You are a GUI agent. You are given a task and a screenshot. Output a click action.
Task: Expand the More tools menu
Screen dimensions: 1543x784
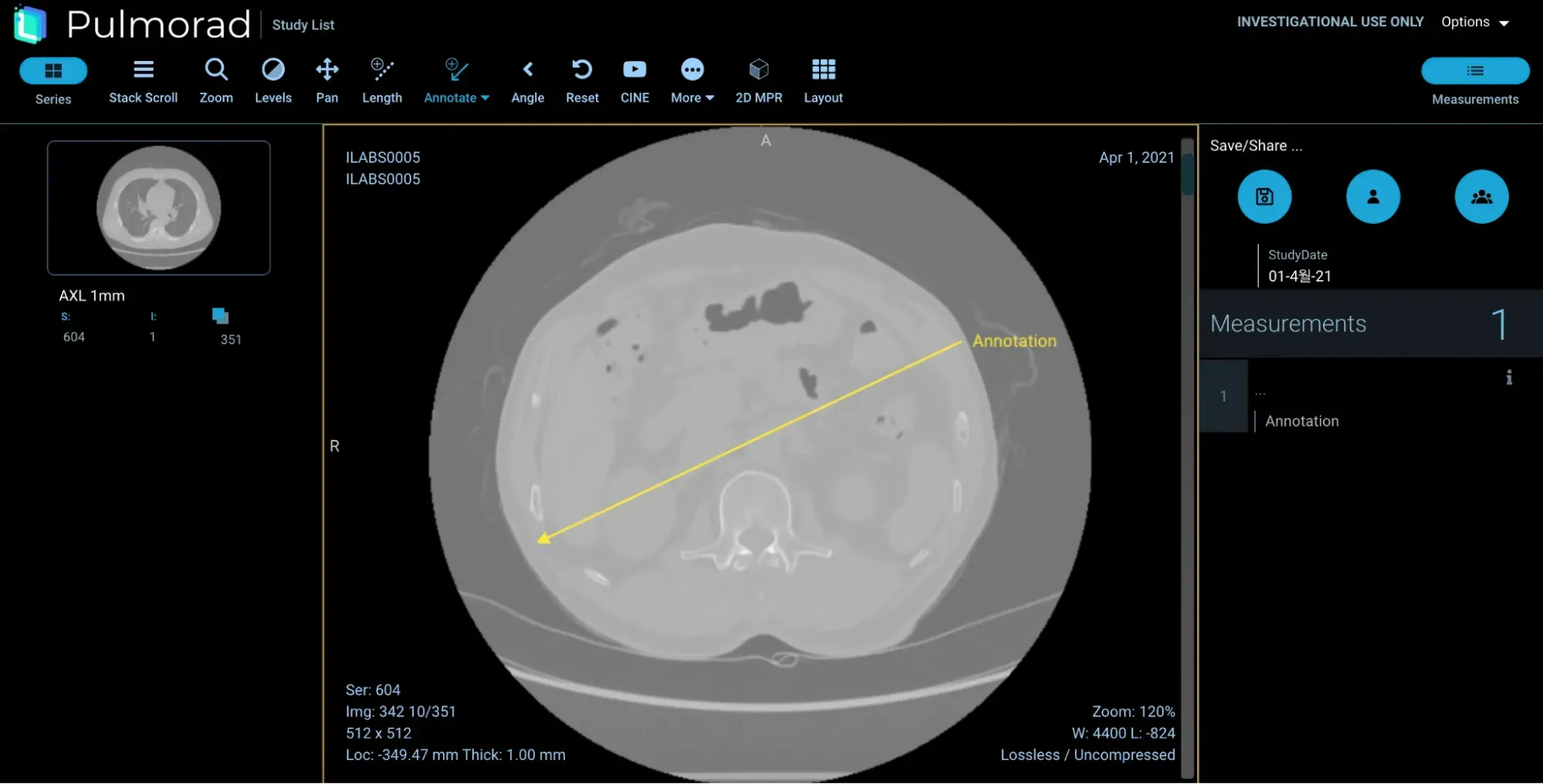pos(692,80)
